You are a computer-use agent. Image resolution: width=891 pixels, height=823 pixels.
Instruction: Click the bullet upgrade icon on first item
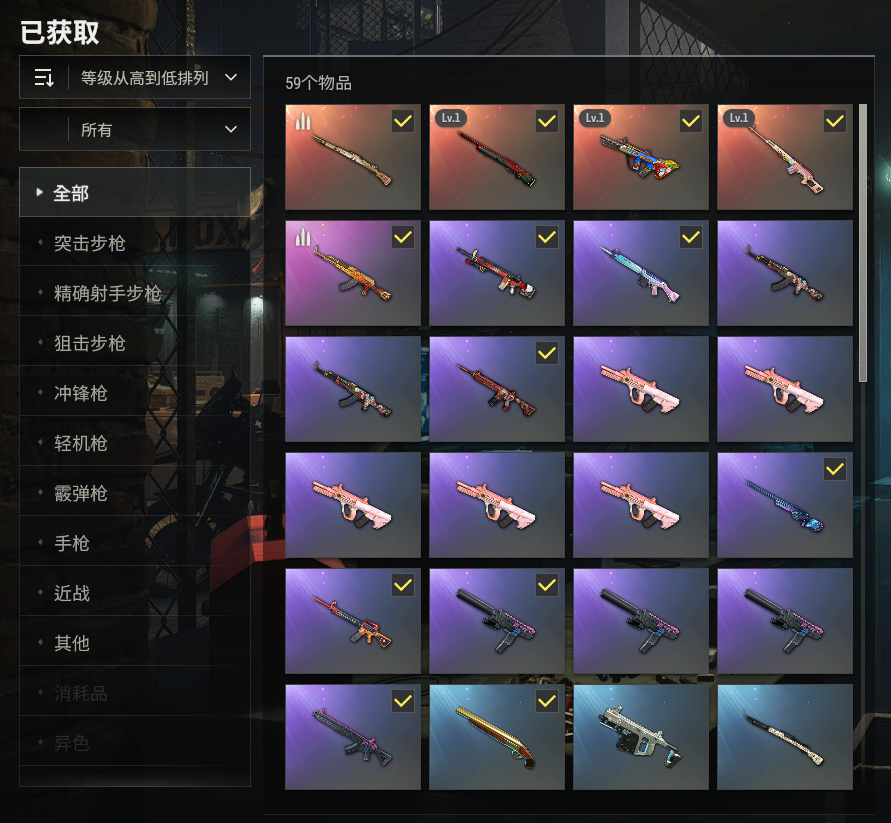pyautogui.click(x=303, y=120)
